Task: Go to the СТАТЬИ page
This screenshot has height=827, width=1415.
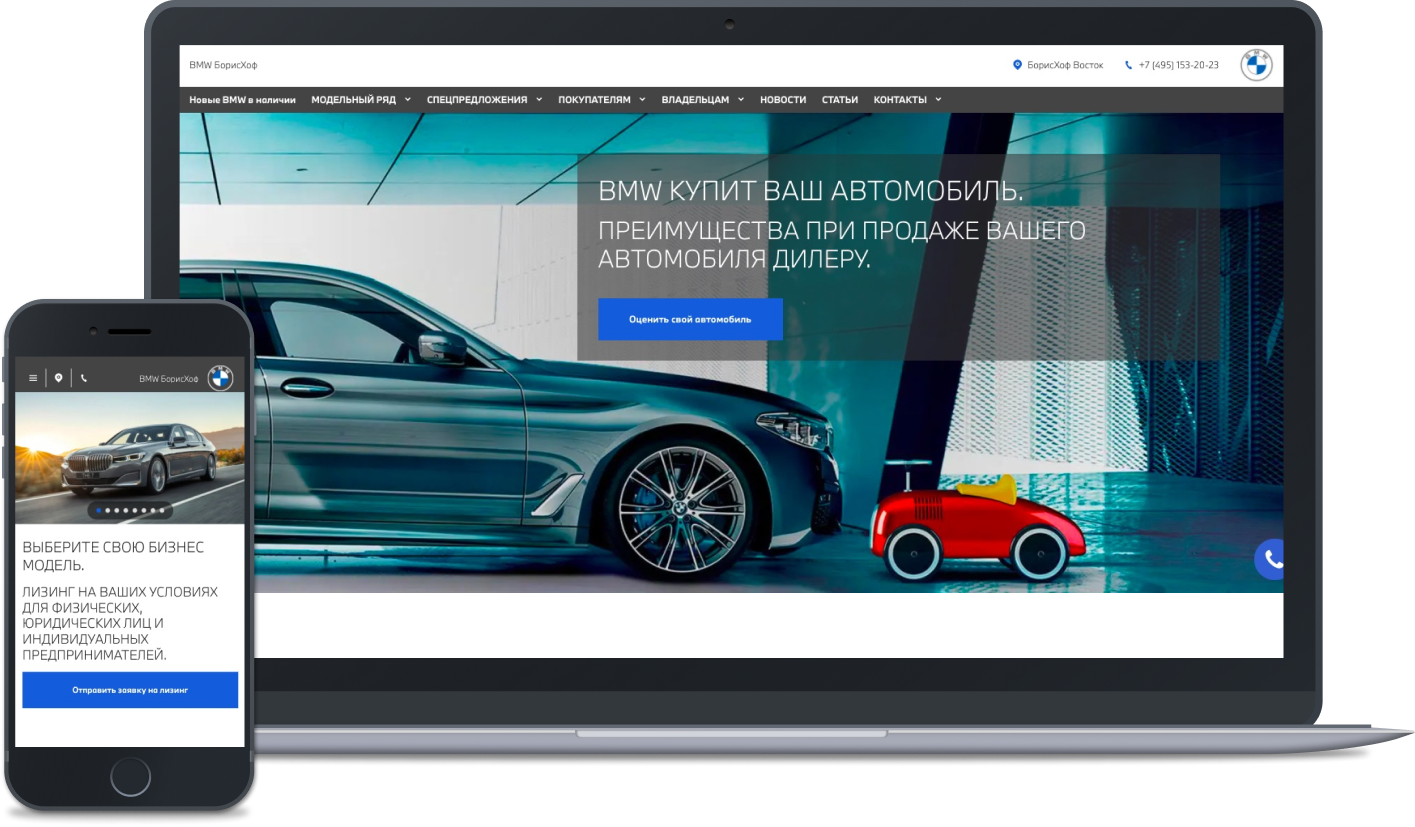Action: [840, 100]
